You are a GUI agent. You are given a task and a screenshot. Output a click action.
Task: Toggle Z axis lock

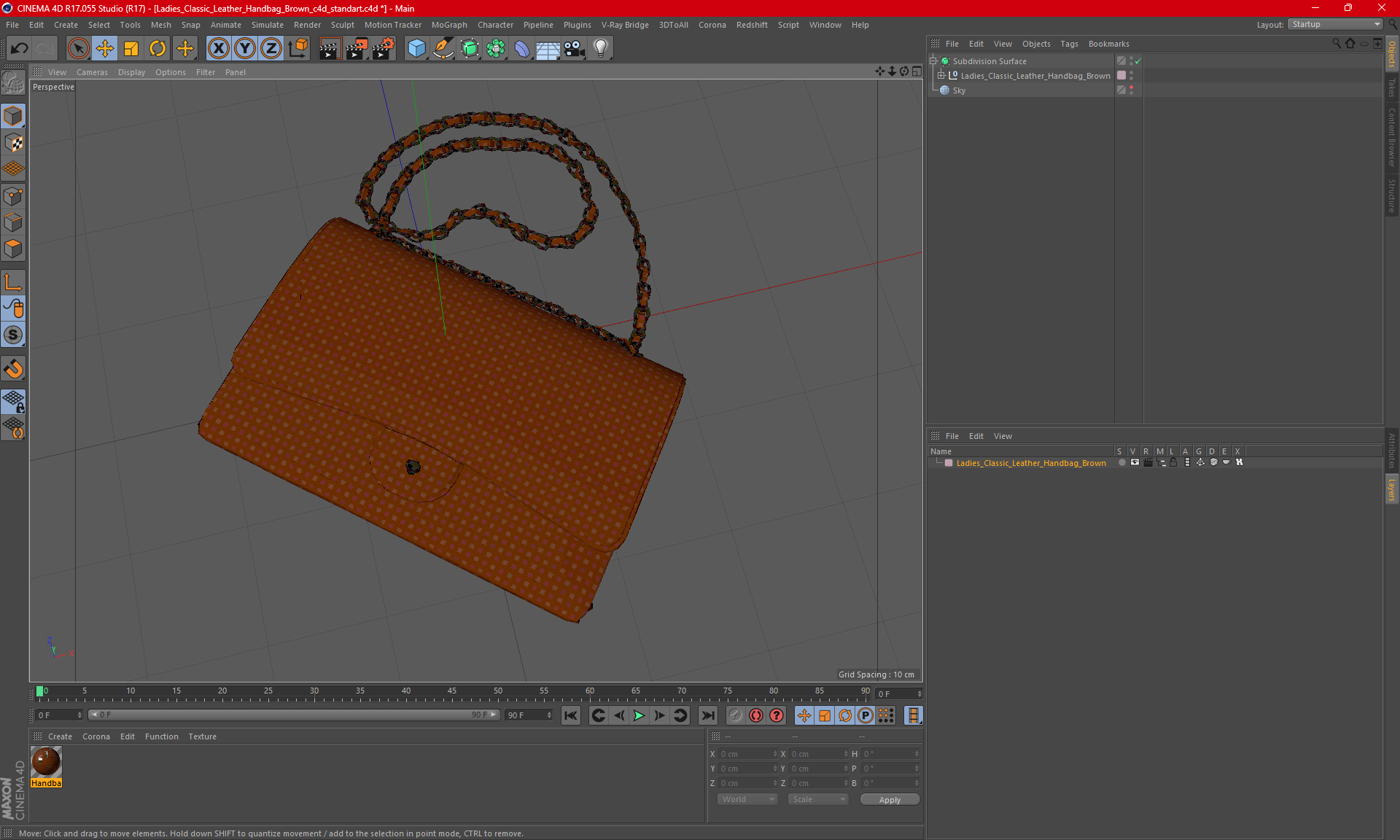coord(271,48)
